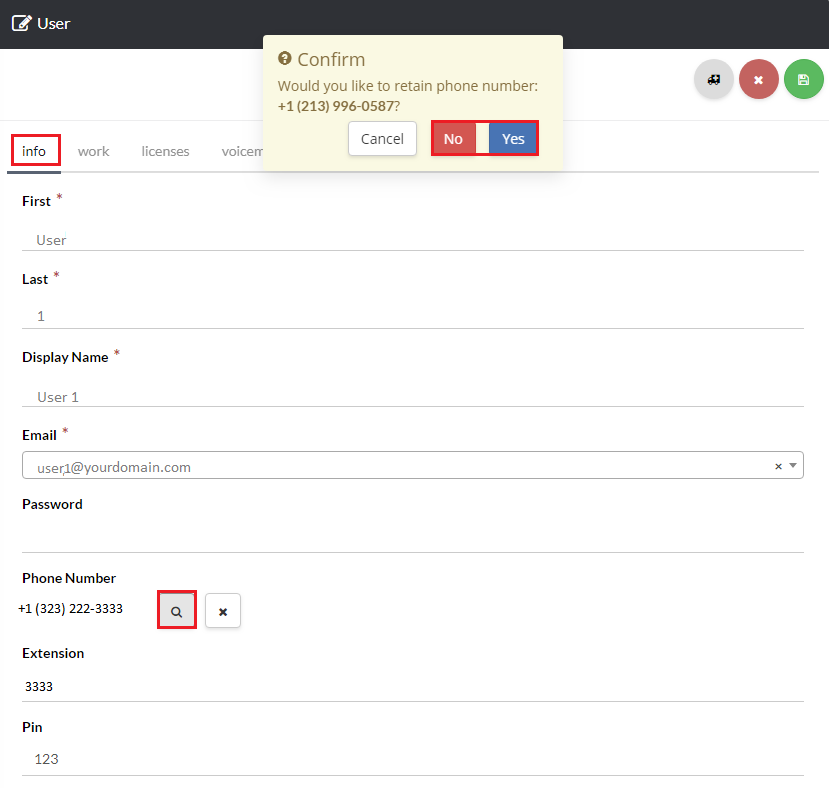This screenshot has height=788, width=829.
Task: Choose No to not retain phone number
Action: [x=453, y=139]
